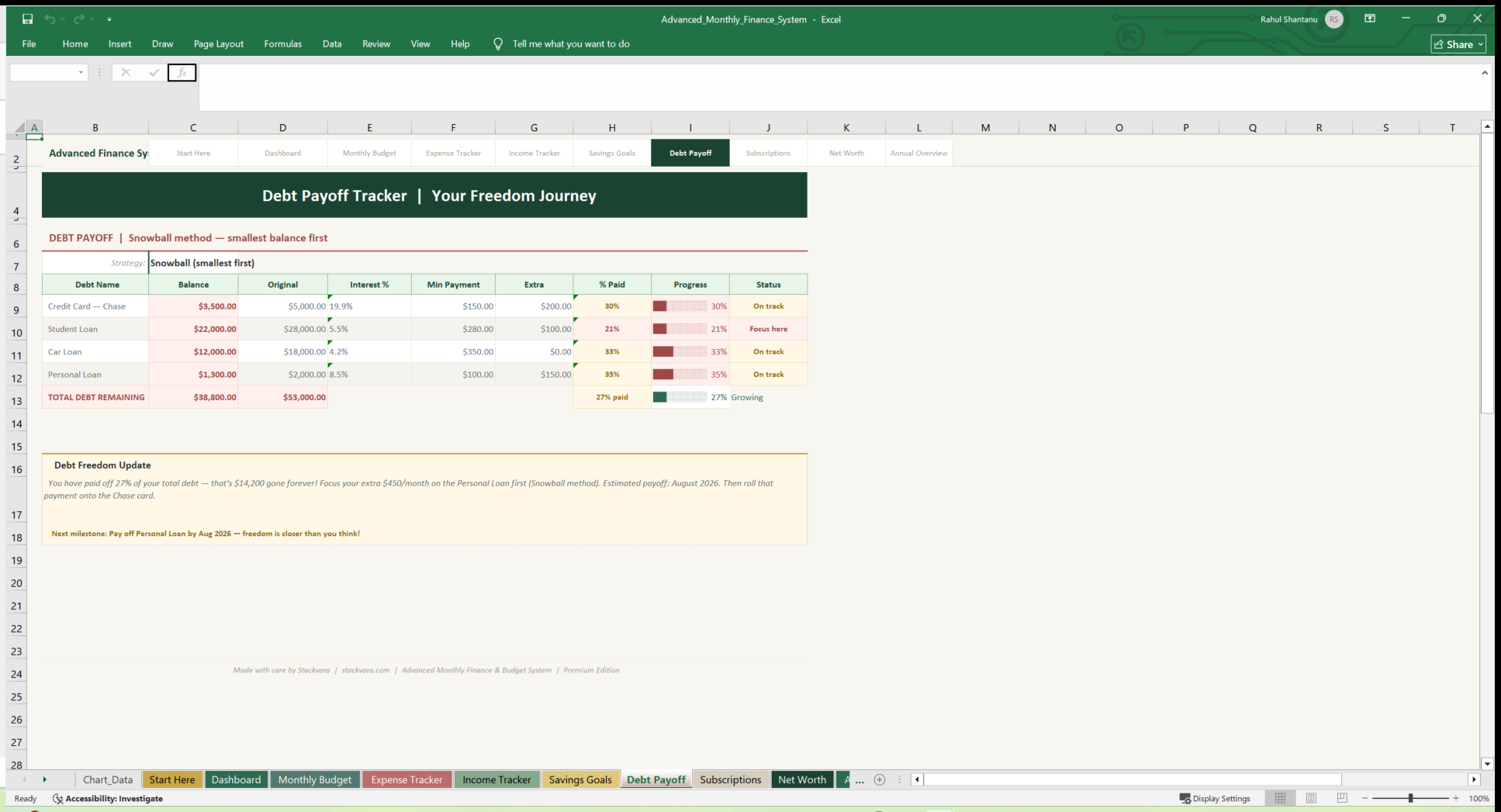The image size is (1501, 812).
Task: Click the Enter checkmark icon in formula bar
Action: (154, 73)
